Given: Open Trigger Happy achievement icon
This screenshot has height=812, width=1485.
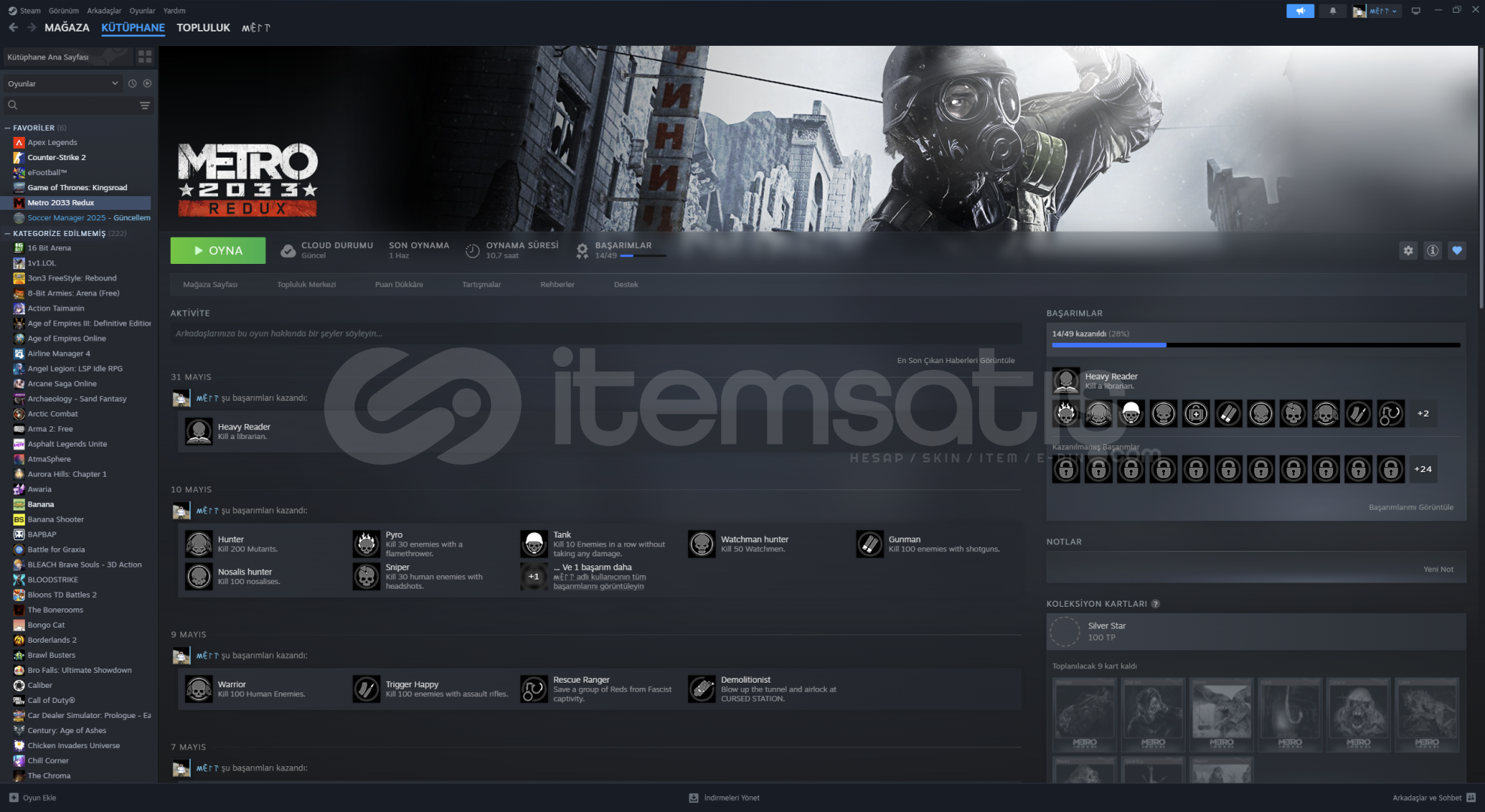Looking at the screenshot, I should click(366, 689).
